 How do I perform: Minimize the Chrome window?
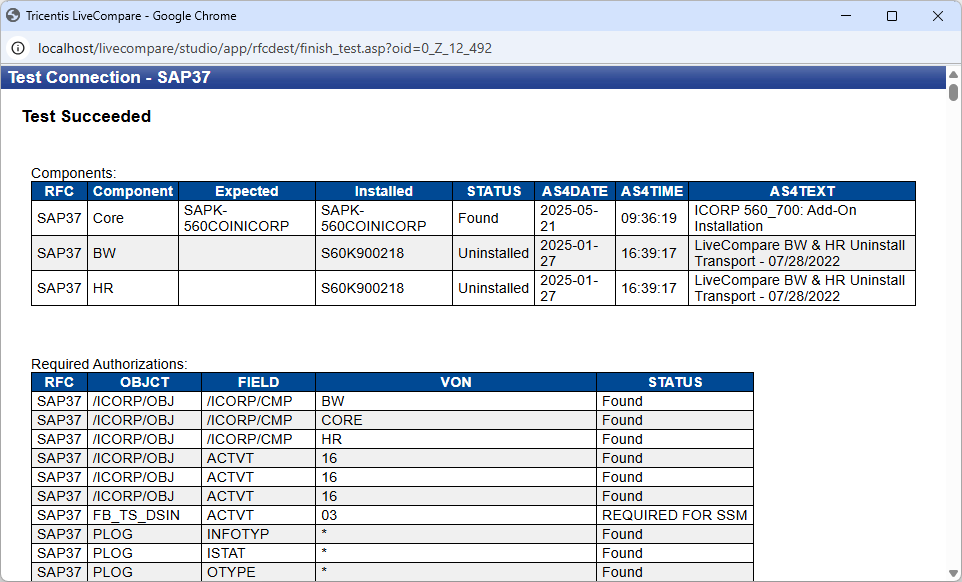click(846, 16)
